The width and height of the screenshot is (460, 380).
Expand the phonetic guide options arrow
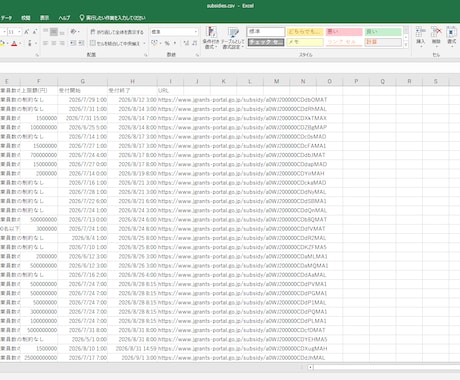tap(36, 43)
